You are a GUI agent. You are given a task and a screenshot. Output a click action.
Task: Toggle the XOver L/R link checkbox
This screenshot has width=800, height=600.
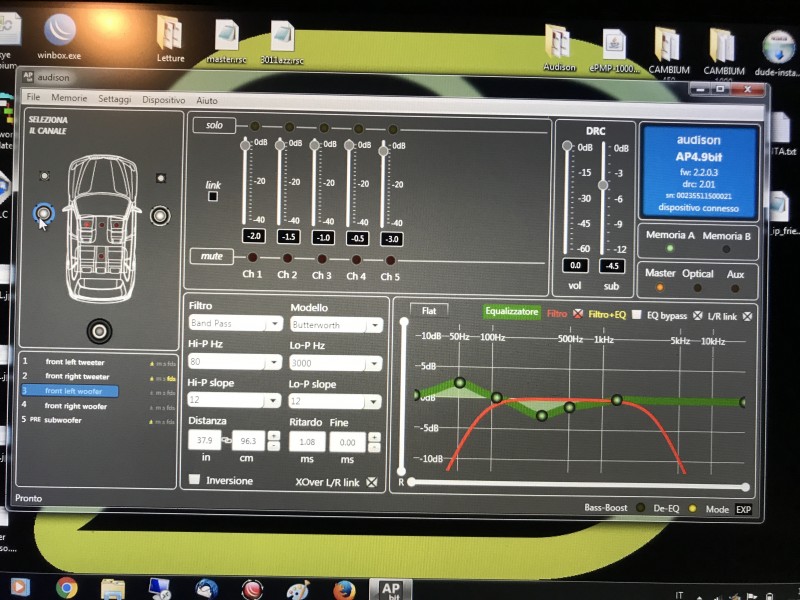tap(372, 482)
